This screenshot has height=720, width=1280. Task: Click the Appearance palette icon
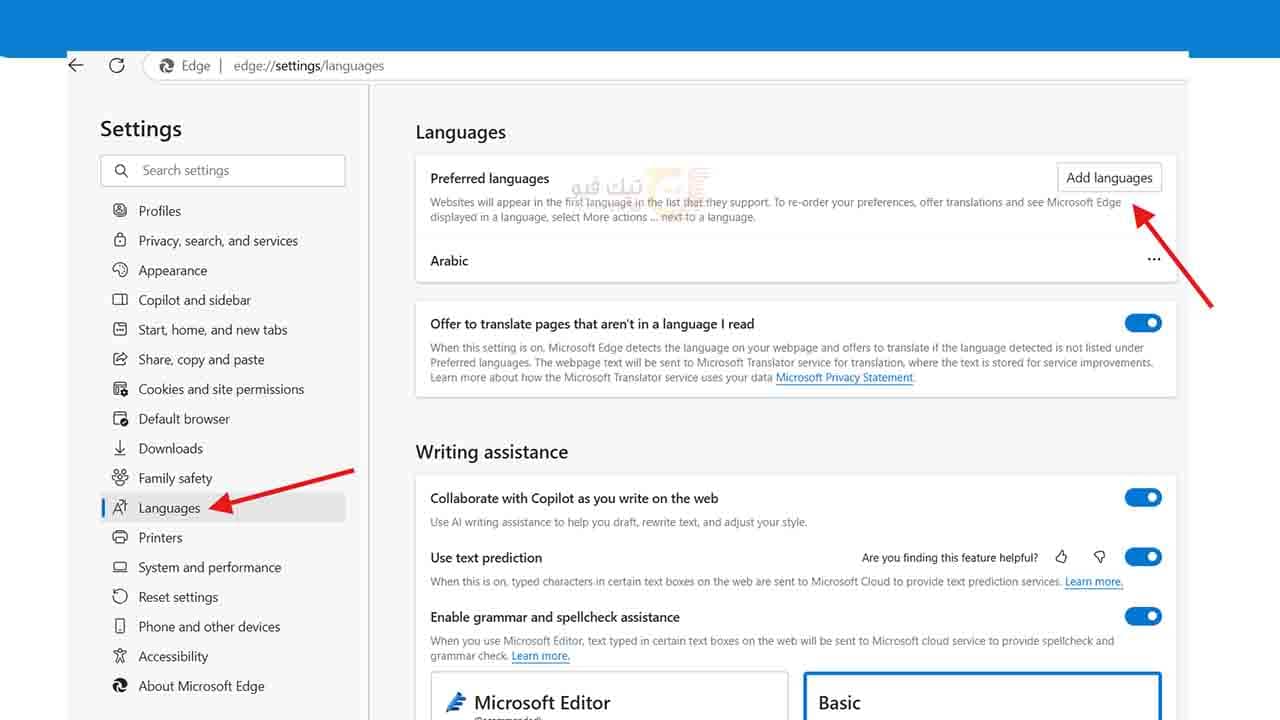click(x=120, y=270)
